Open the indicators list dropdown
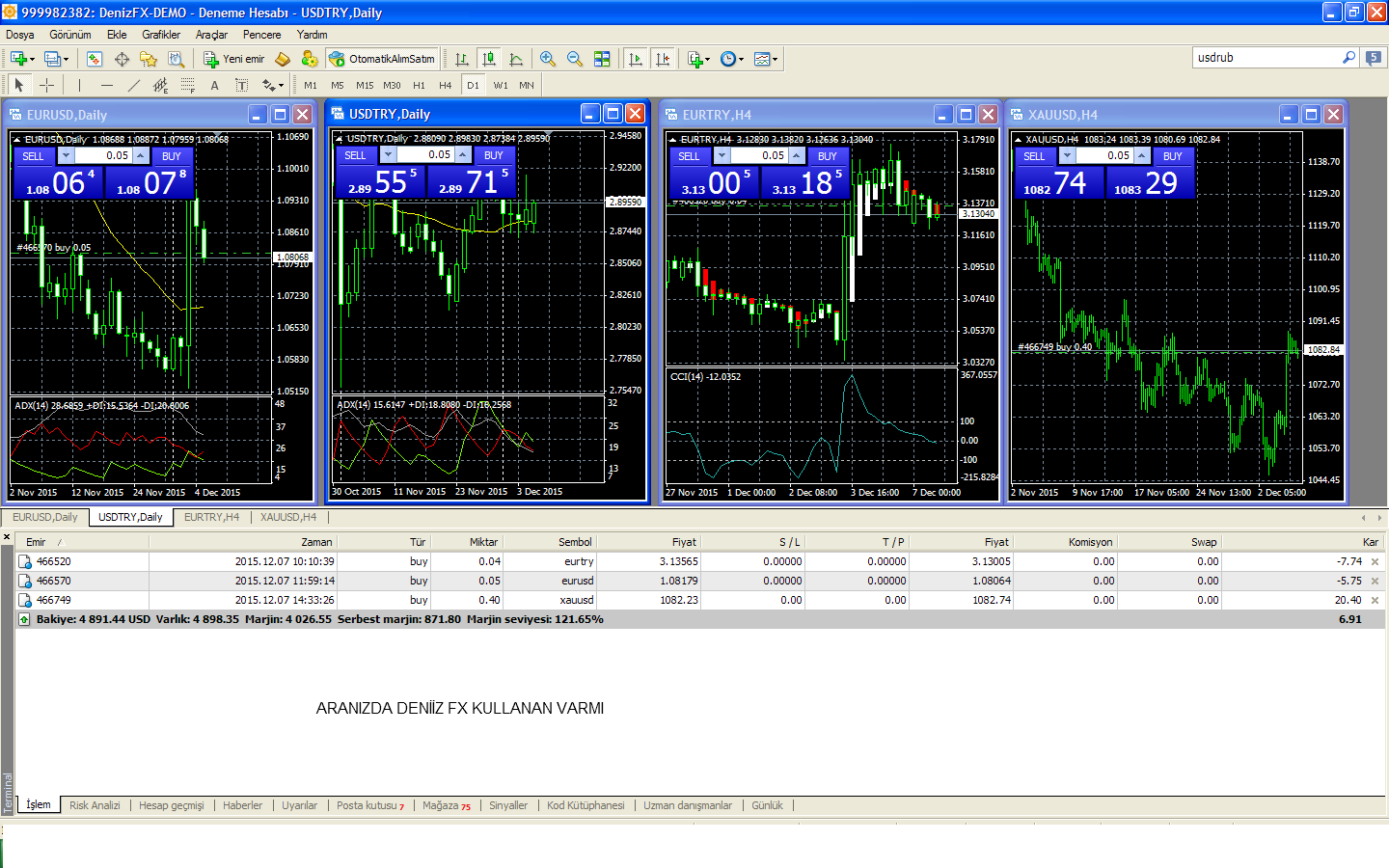Image resolution: width=1389 pixels, height=868 pixels. click(x=698, y=59)
